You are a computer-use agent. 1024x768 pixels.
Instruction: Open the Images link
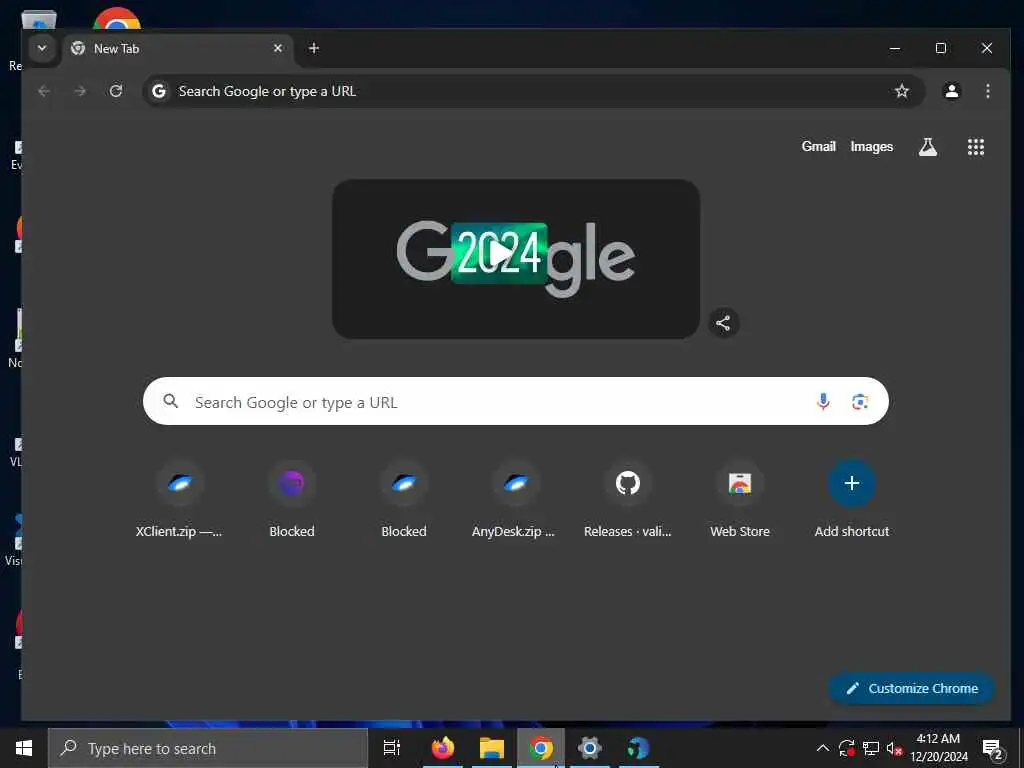click(871, 147)
